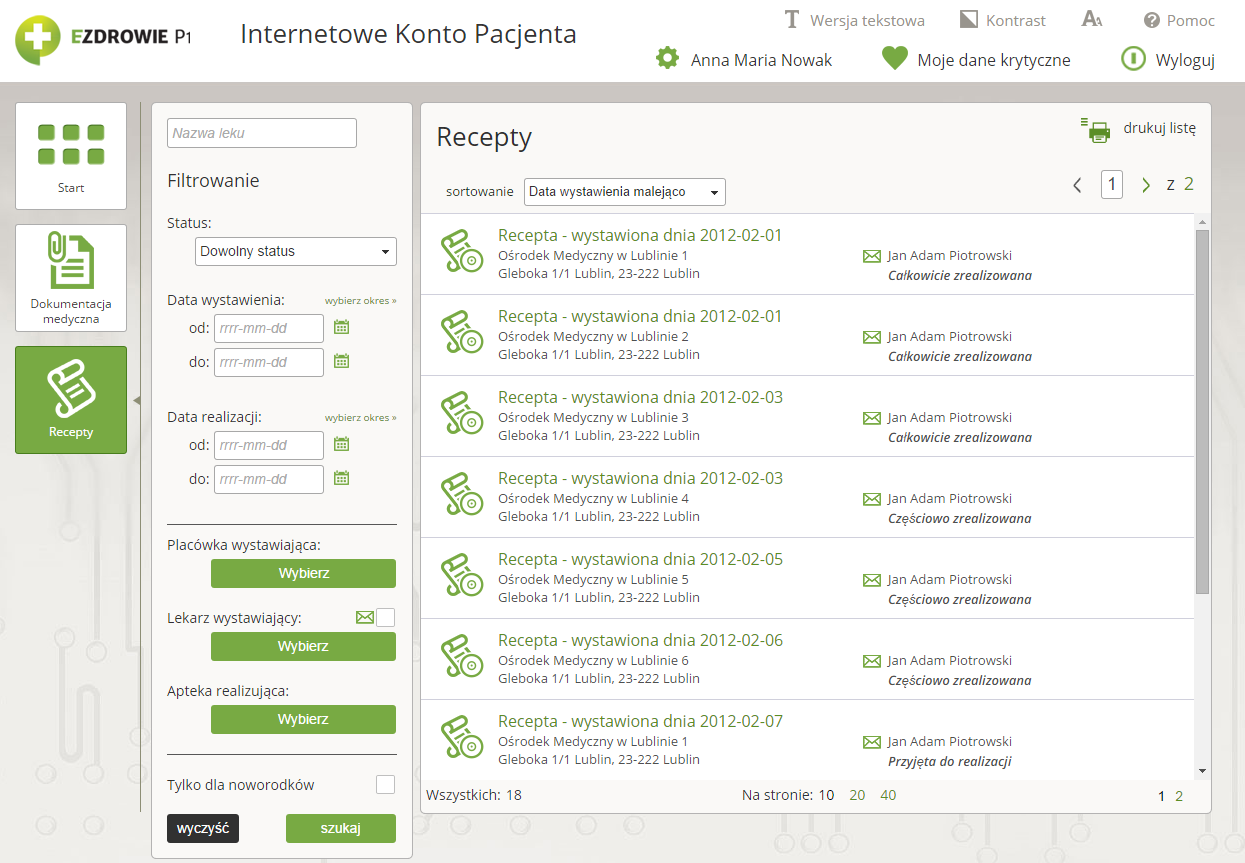Go to page 2 at bottom
Screen dimensions: 1245x863
[x=1179, y=797]
